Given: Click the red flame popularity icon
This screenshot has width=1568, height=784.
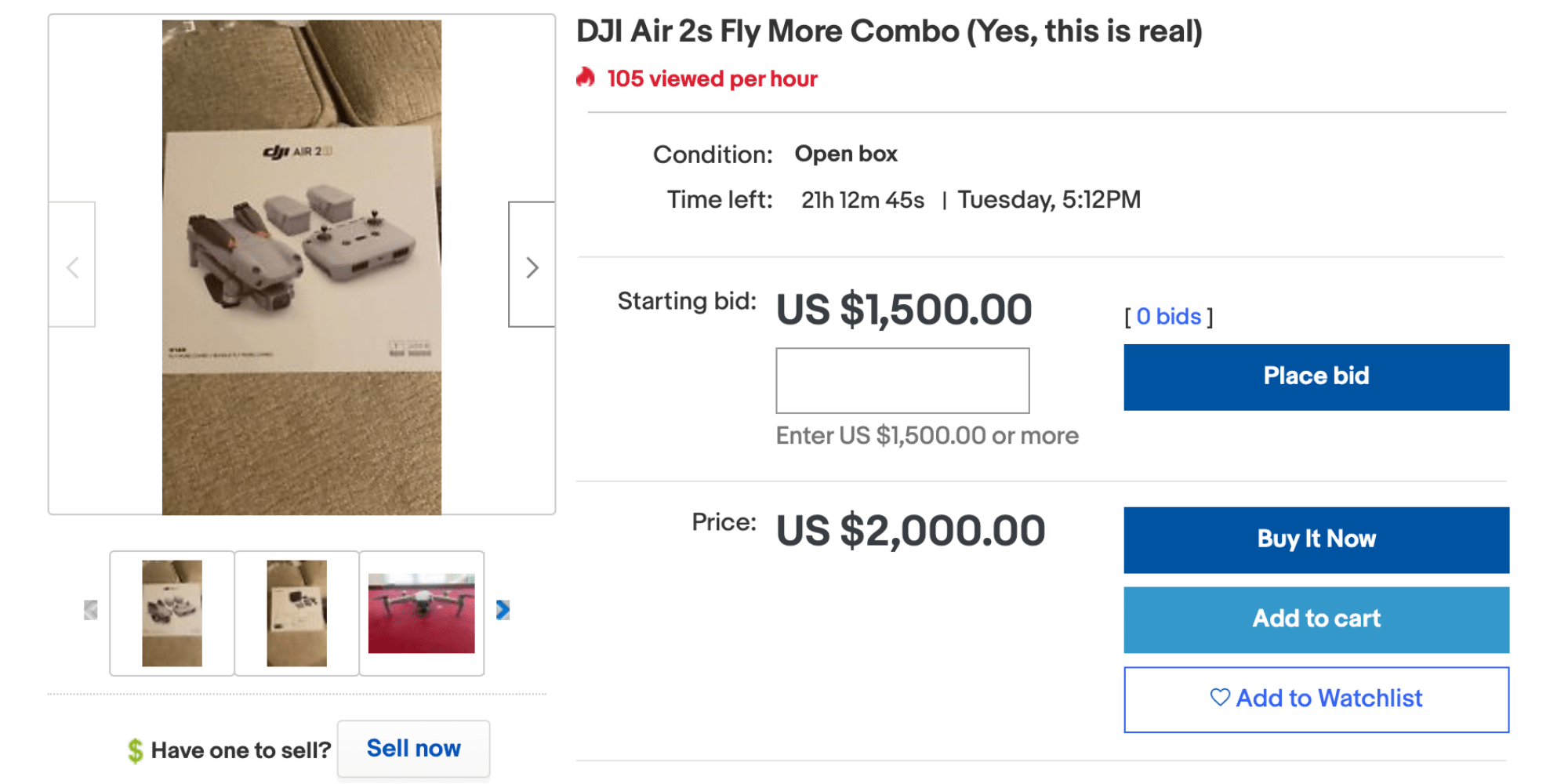Looking at the screenshot, I should 586,78.
